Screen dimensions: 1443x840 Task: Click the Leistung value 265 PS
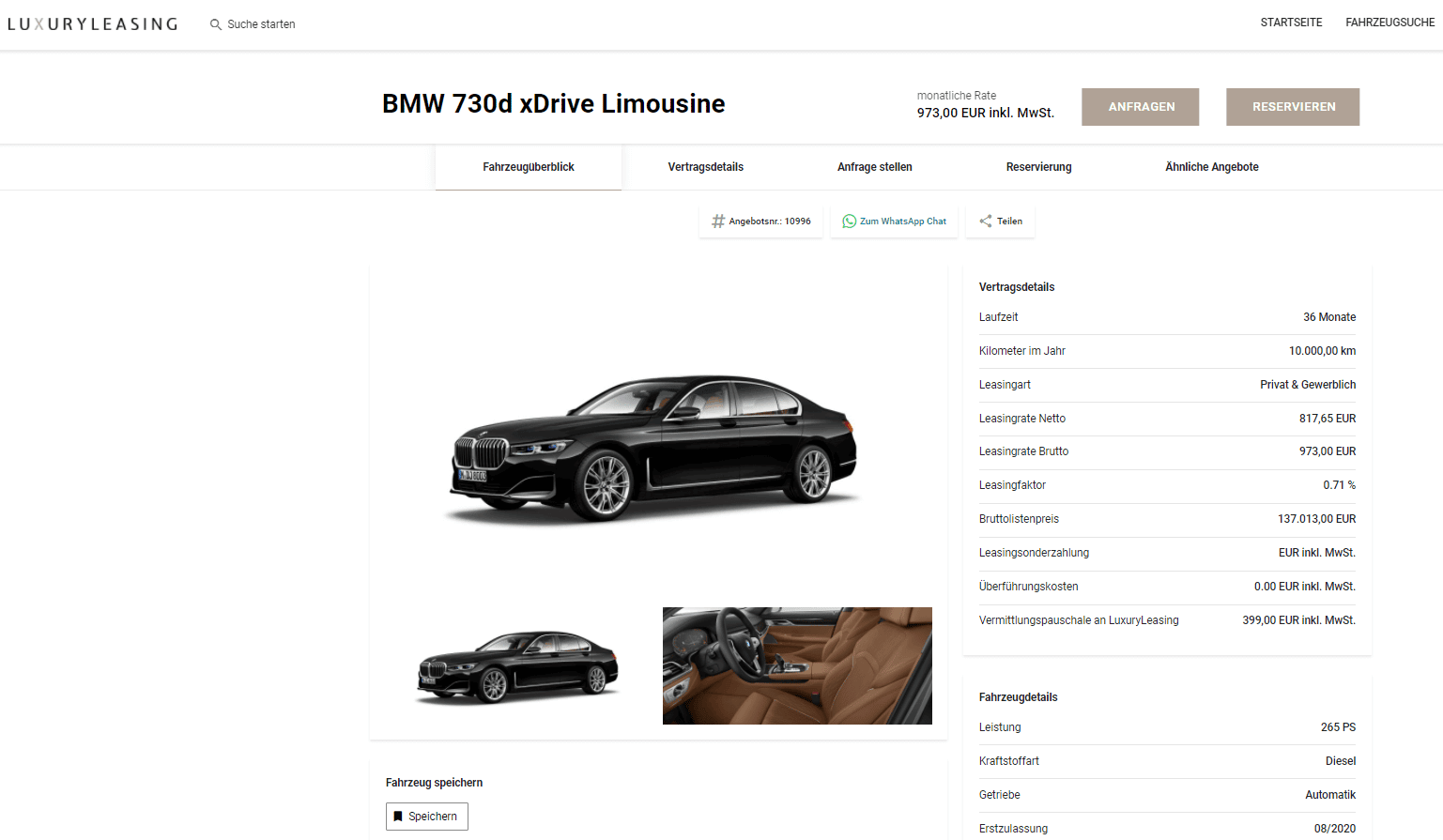point(1338,727)
